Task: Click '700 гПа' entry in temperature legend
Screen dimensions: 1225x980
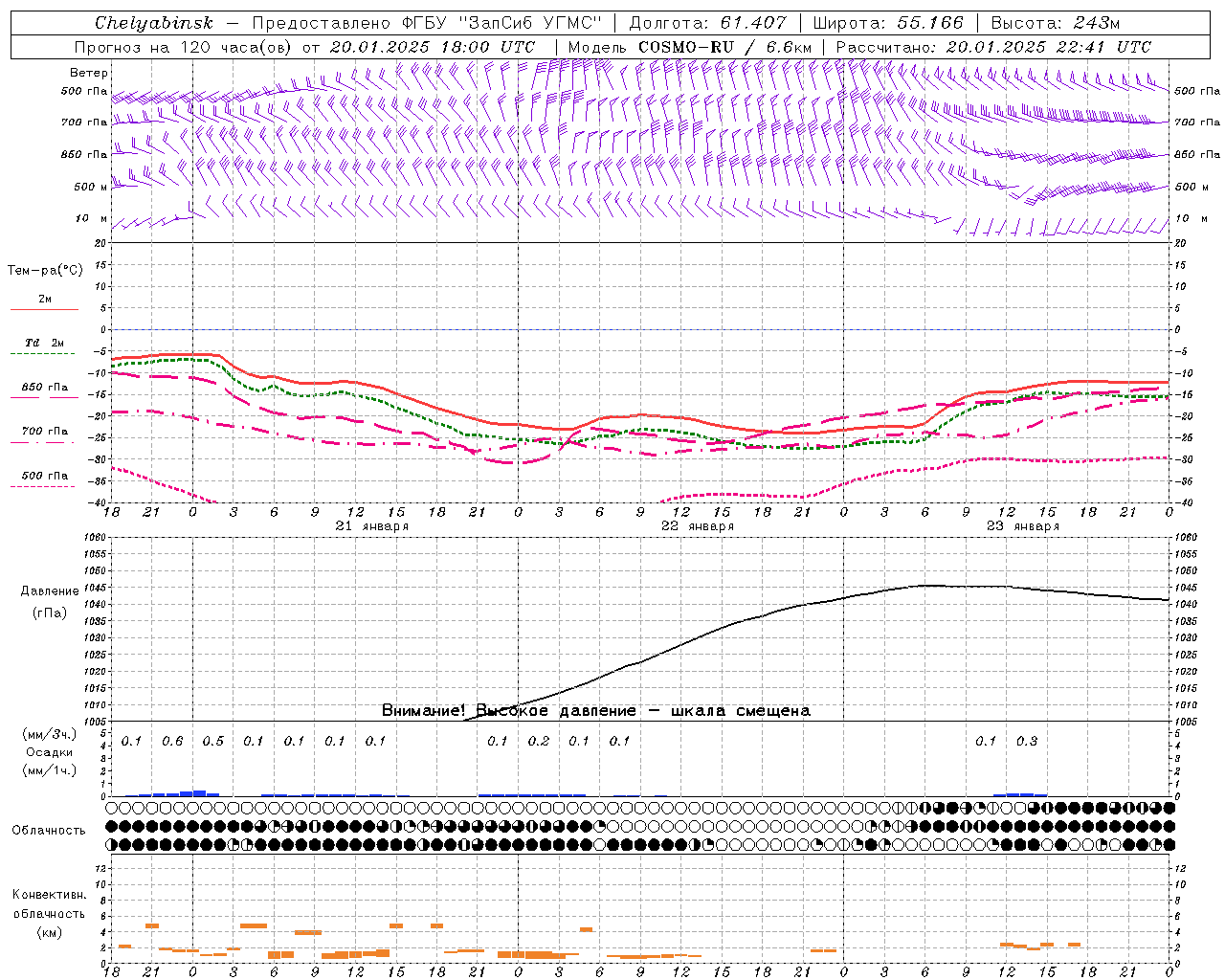Action: [45, 432]
